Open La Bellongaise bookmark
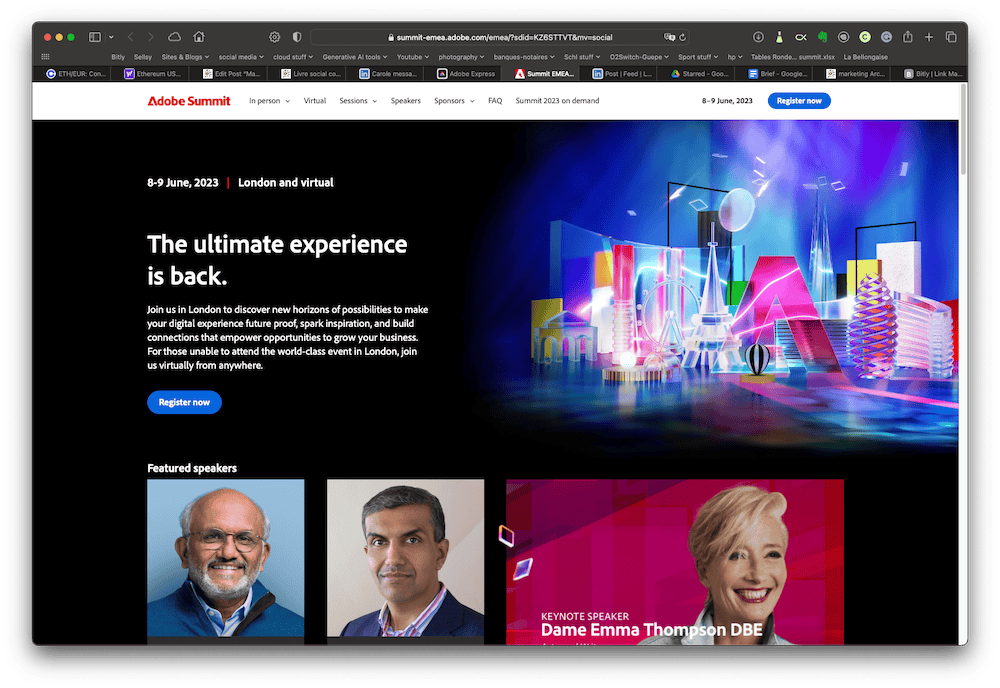Image resolution: width=1000 pixels, height=688 pixels. click(x=865, y=57)
